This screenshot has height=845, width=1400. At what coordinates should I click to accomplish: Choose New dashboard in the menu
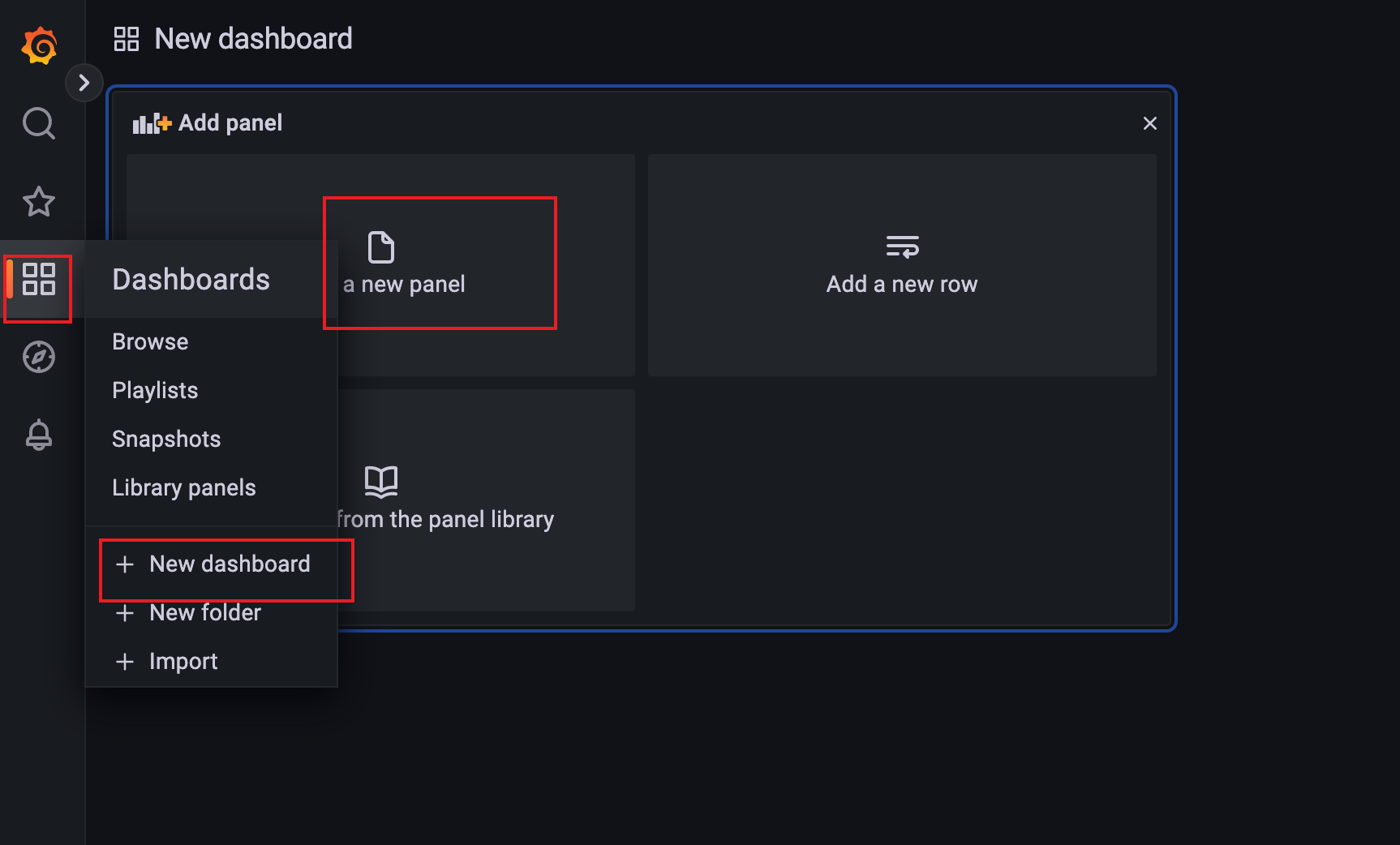229,564
